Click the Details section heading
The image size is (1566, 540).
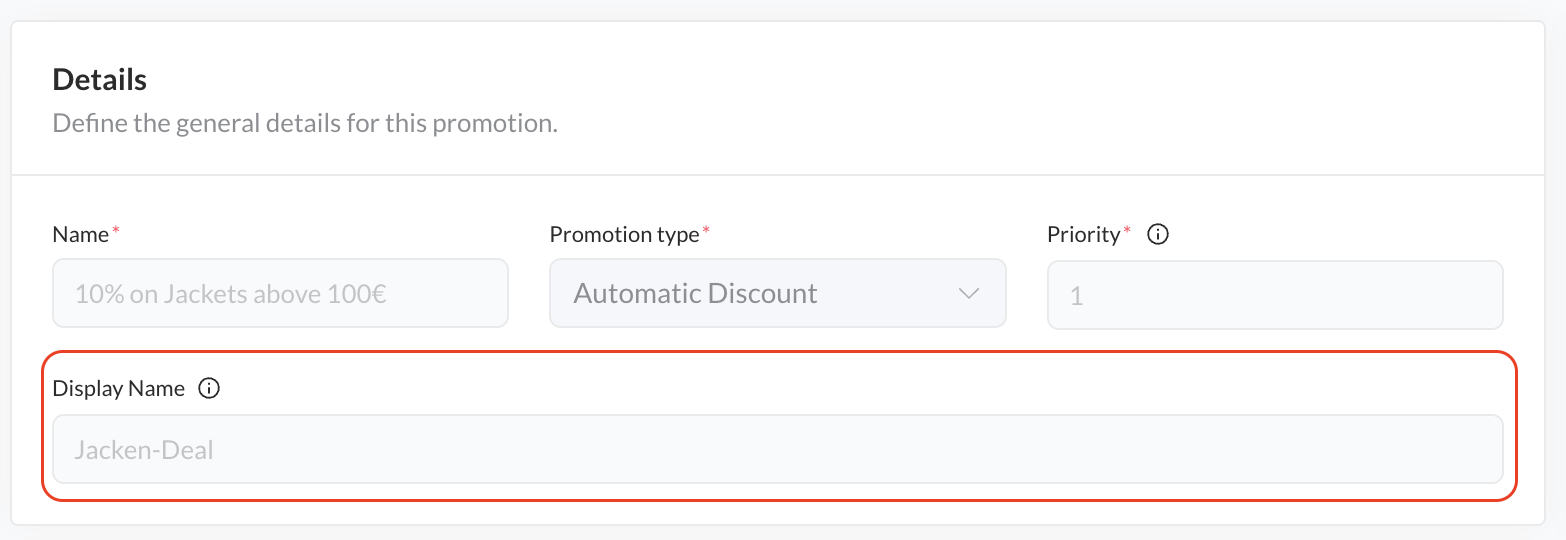click(99, 80)
